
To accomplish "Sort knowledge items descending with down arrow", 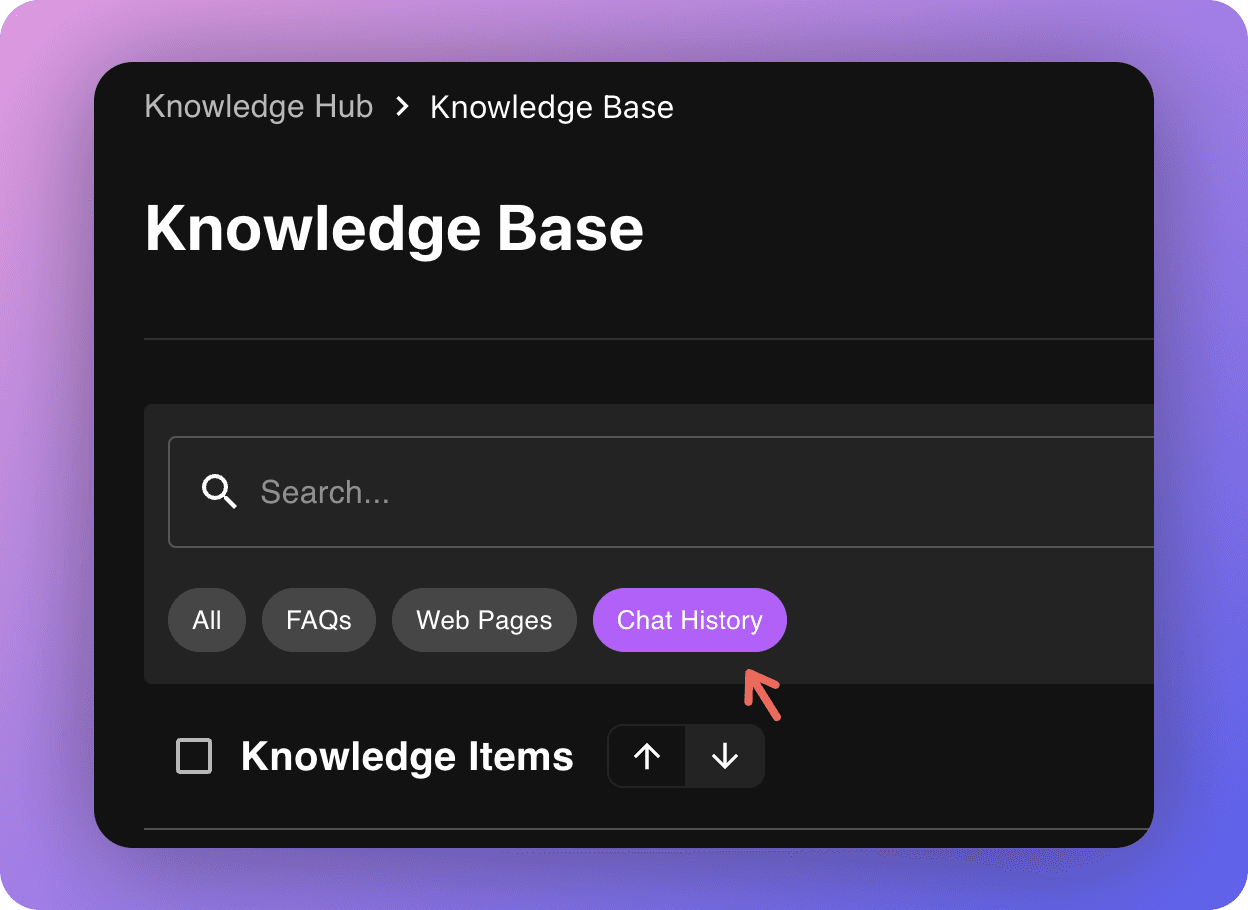I will click(725, 756).
